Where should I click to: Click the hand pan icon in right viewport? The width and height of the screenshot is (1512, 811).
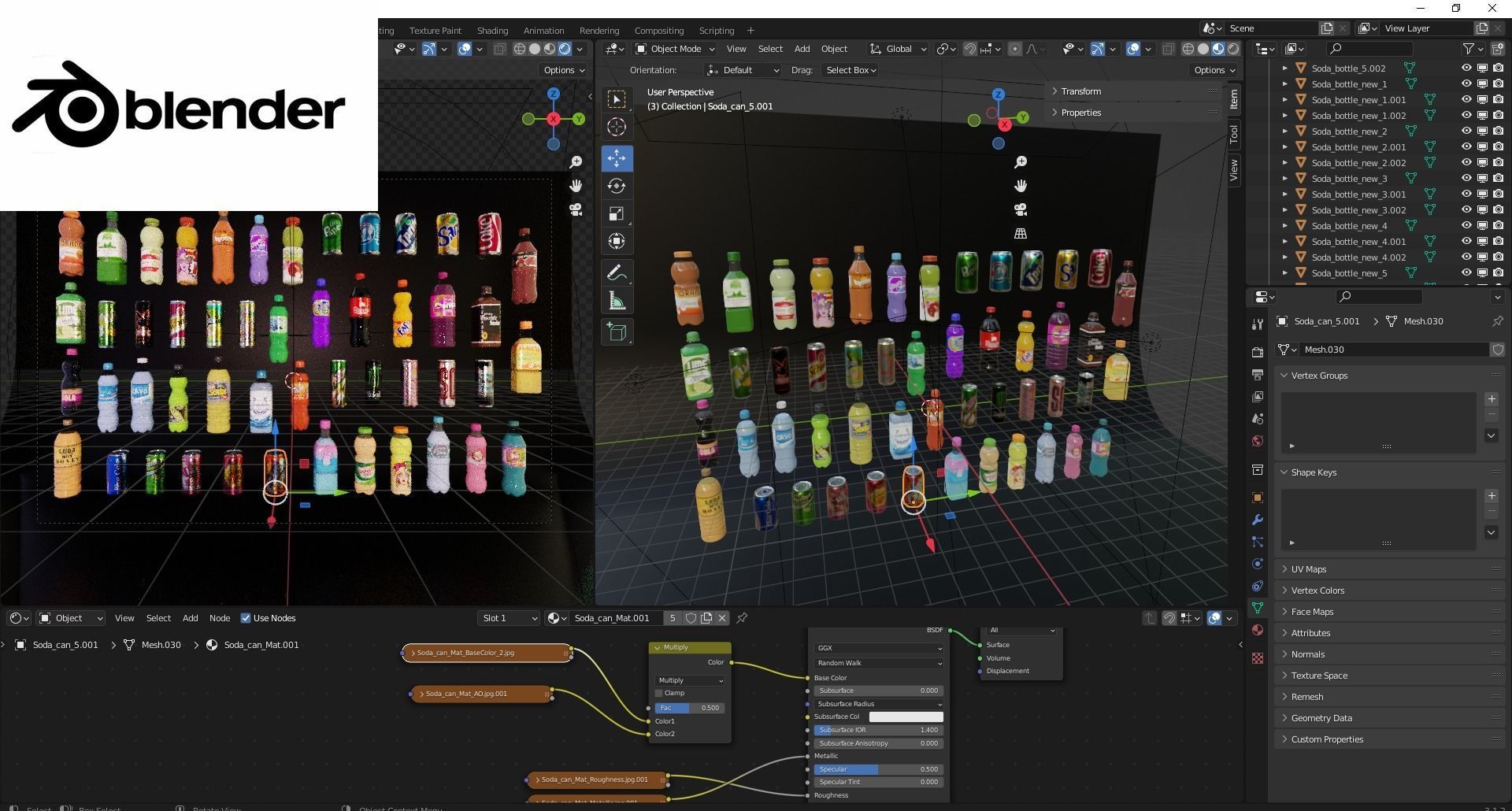click(x=1021, y=186)
